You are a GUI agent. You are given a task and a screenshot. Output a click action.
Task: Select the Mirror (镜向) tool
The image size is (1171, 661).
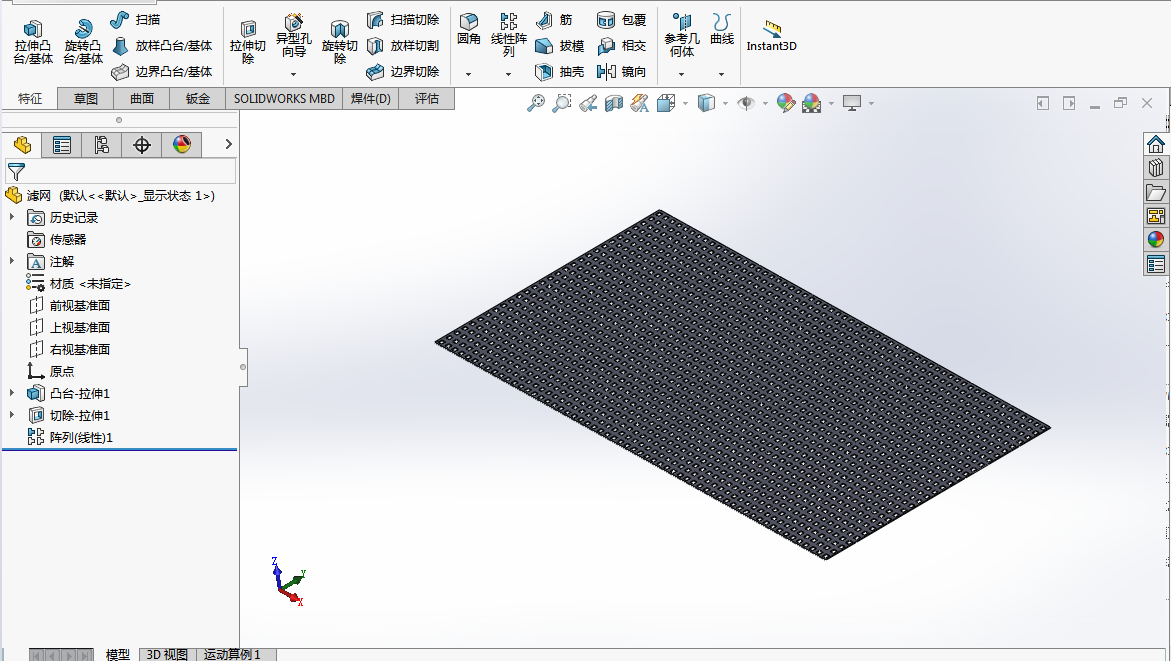pos(621,72)
